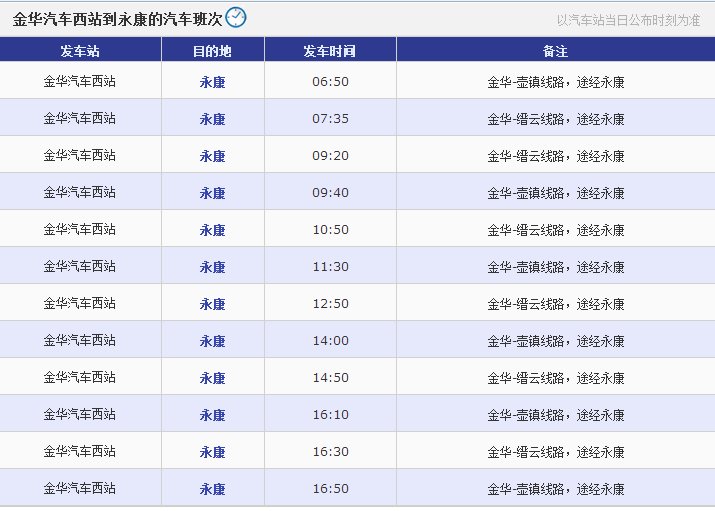The height and width of the screenshot is (511, 715).
Task: Select the 09:20 departure time cell
Action: point(331,155)
